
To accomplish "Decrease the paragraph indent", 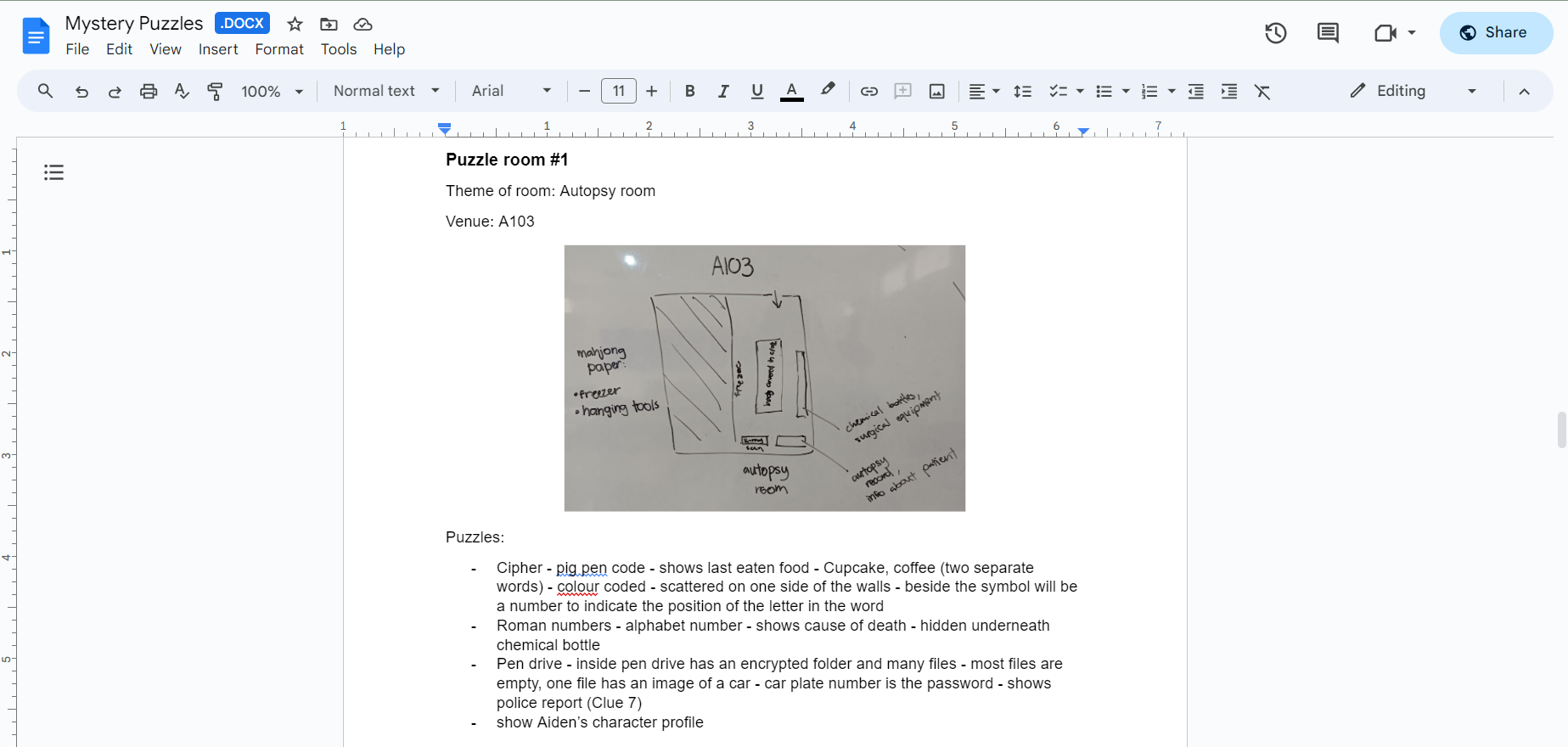I will pyautogui.click(x=1196, y=91).
